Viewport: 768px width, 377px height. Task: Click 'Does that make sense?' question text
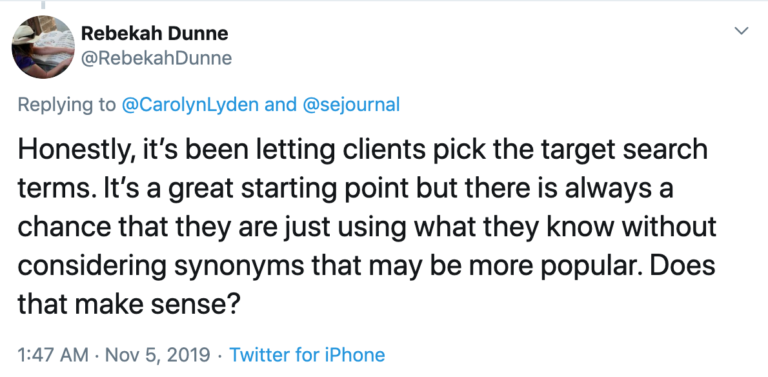367,285
